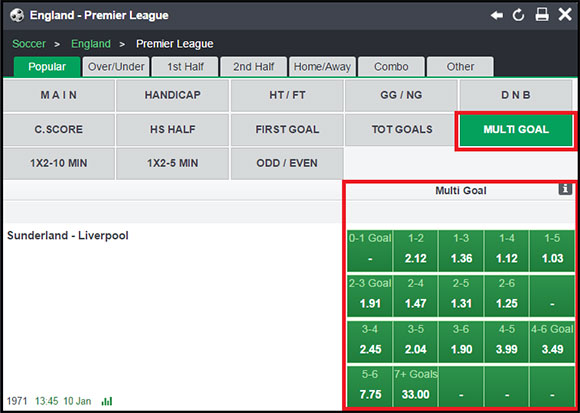Image resolution: width=580 pixels, height=413 pixels.
Task: Open match statistics bar chart icon
Action: coord(107,401)
